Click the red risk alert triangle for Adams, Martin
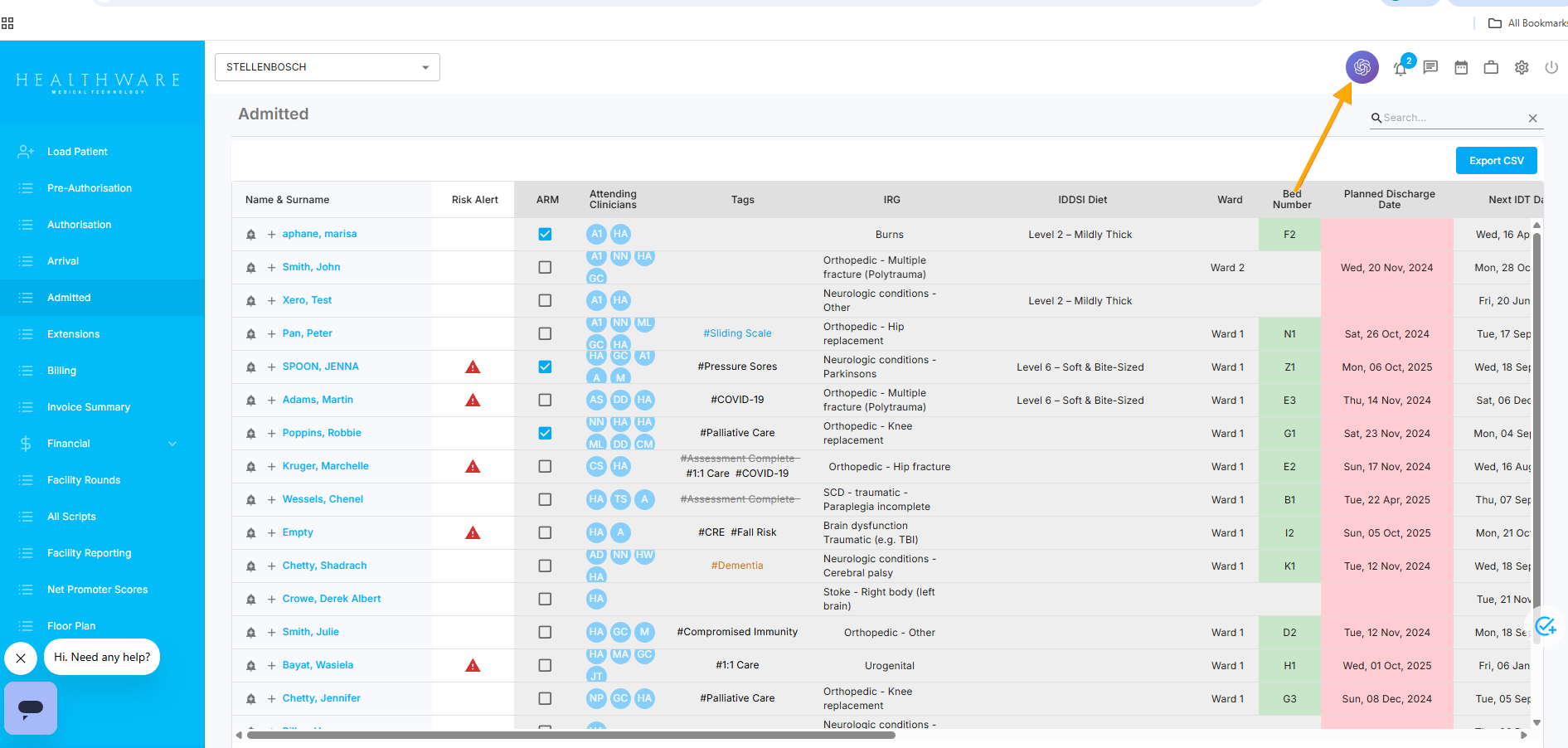 [x=473, y=400]
